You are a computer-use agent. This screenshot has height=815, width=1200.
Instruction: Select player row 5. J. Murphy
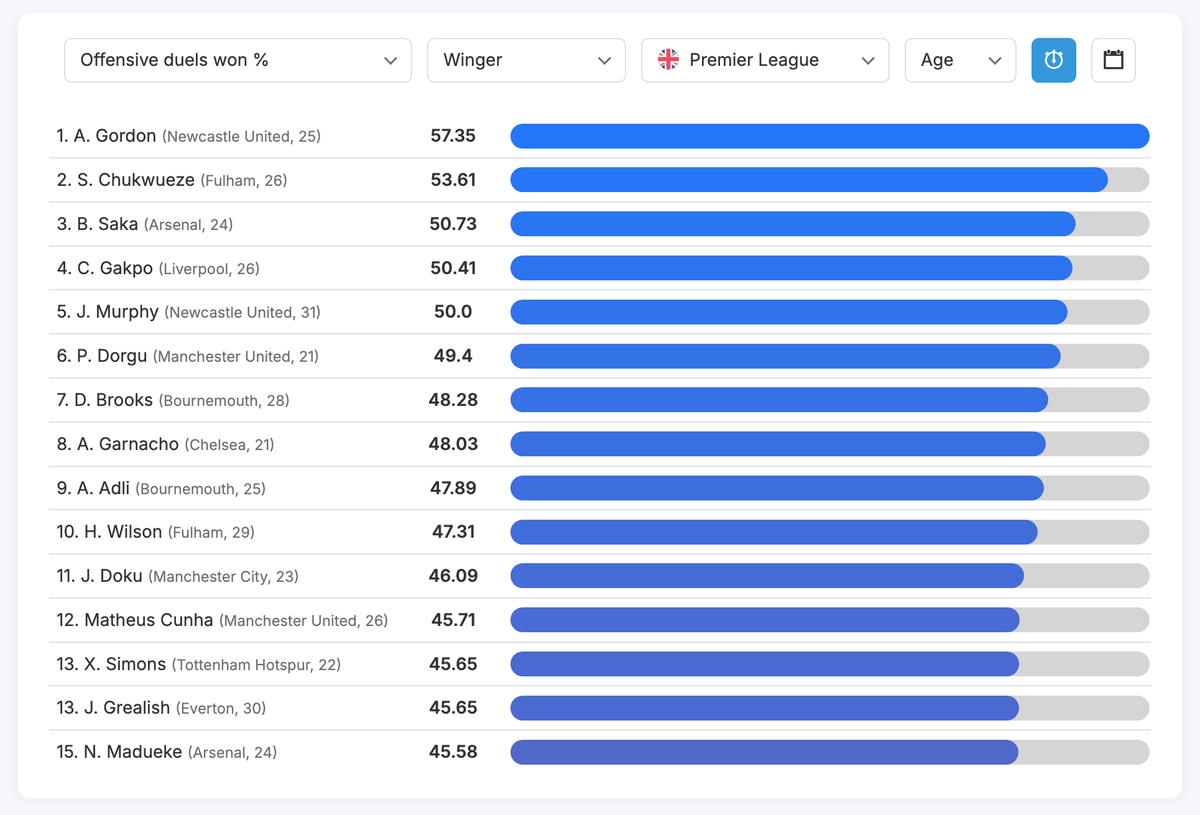(x=602, y=312)
